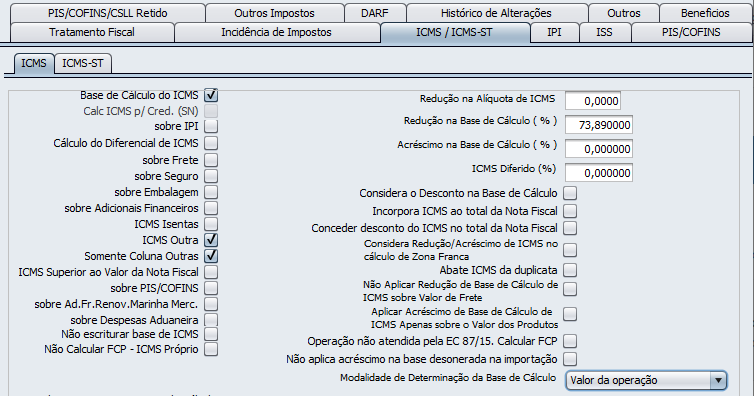Image resolution: width=754 pixels, height=396 pixels.
Task: Tick the sobre Embalagem checkbox
Action: click(211, 192)
